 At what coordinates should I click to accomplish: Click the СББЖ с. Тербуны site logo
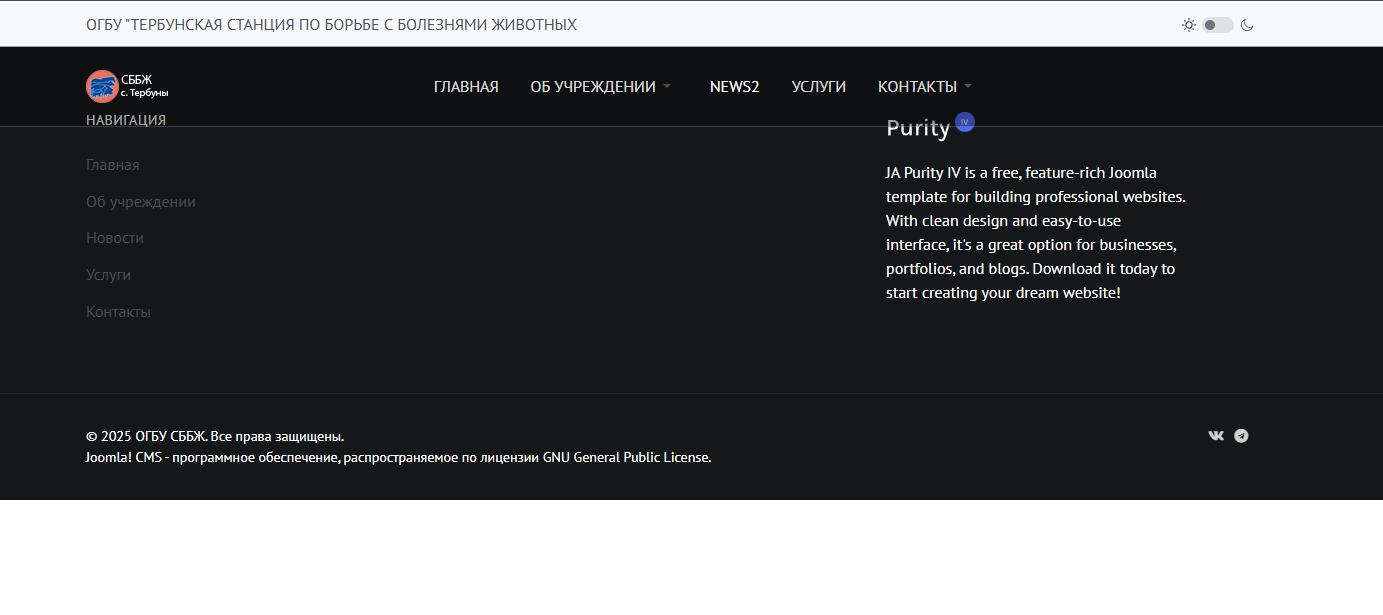click(127, 87)
